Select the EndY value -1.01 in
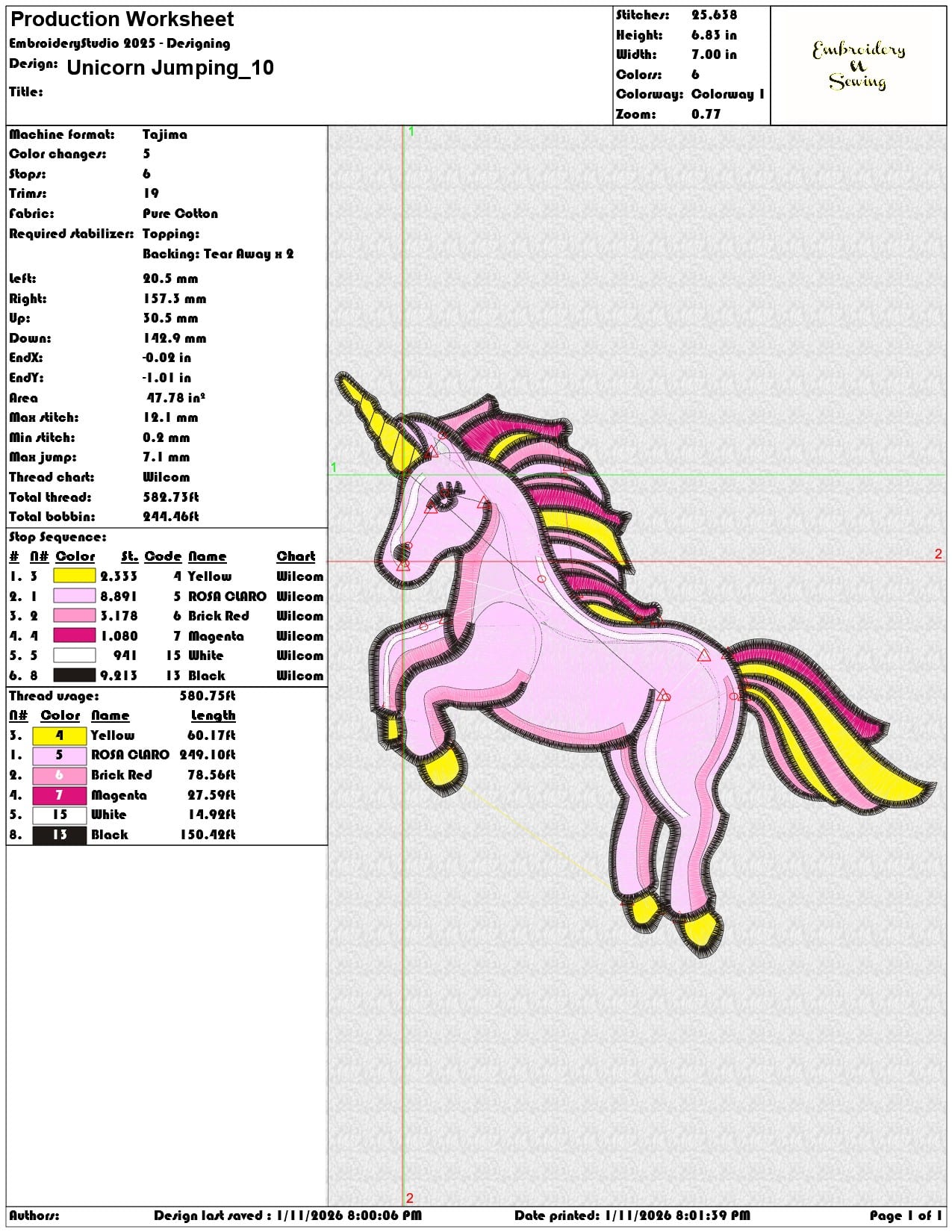The image size is (952, 1232). [x=167, y=378]
